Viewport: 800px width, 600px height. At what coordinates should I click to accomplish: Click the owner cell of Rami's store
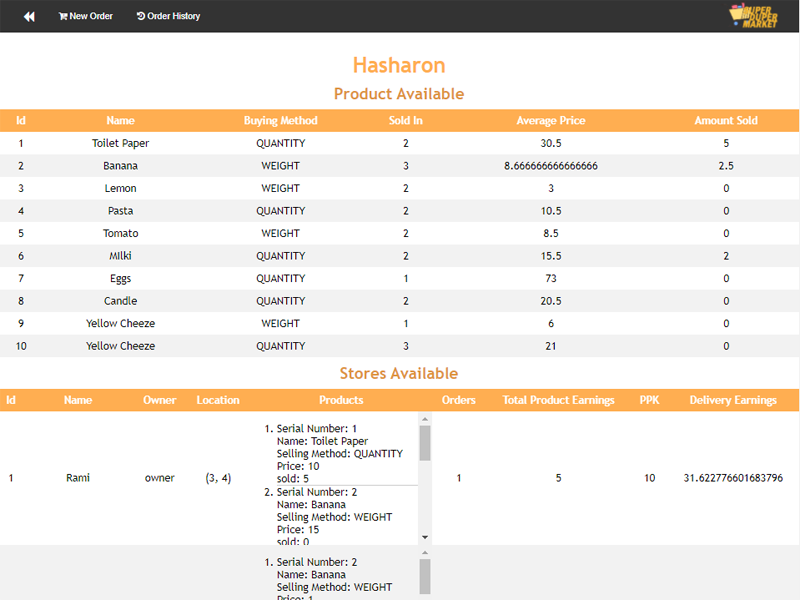pyautogui.click(x=160, y=478)
